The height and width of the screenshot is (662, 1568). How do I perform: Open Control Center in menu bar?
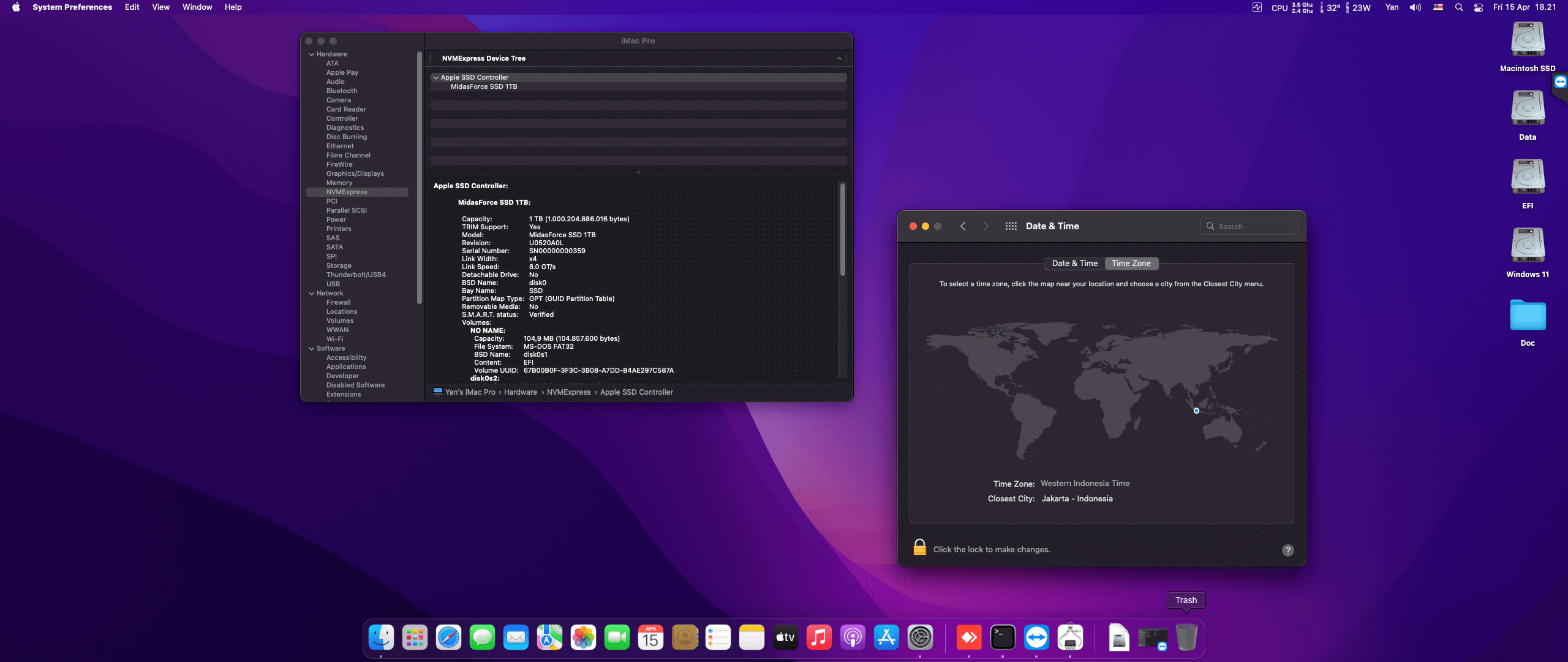[1479, 7]
